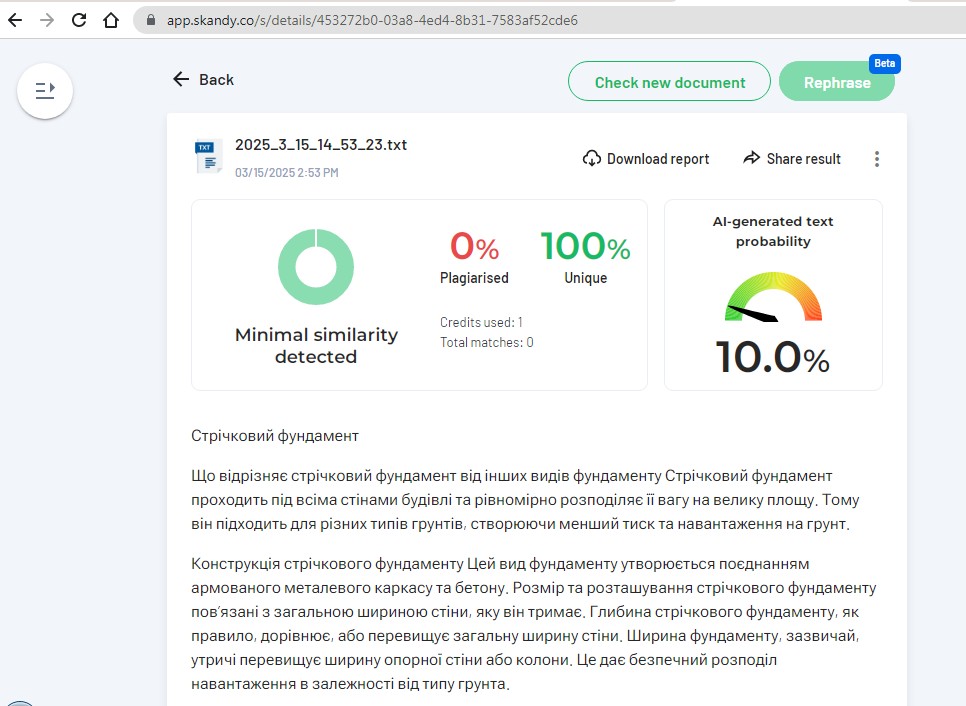Click the Download report cloud icon
This screenshot has width=966, height=706.
(x=591, y=158)
